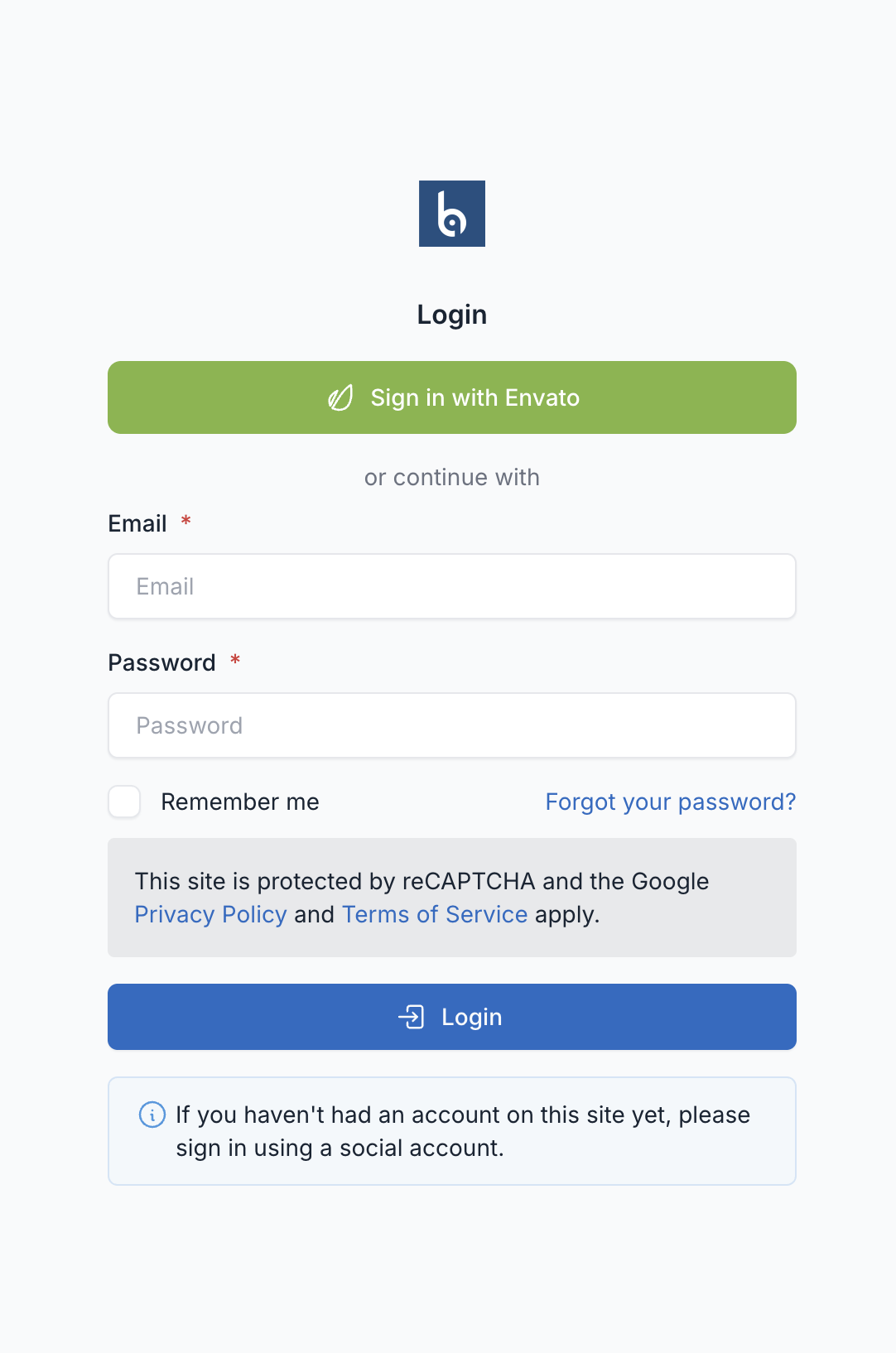Toggle Remember me off after checking it
This screenshot has width=896, height=1353.
[x=123, y=802]
